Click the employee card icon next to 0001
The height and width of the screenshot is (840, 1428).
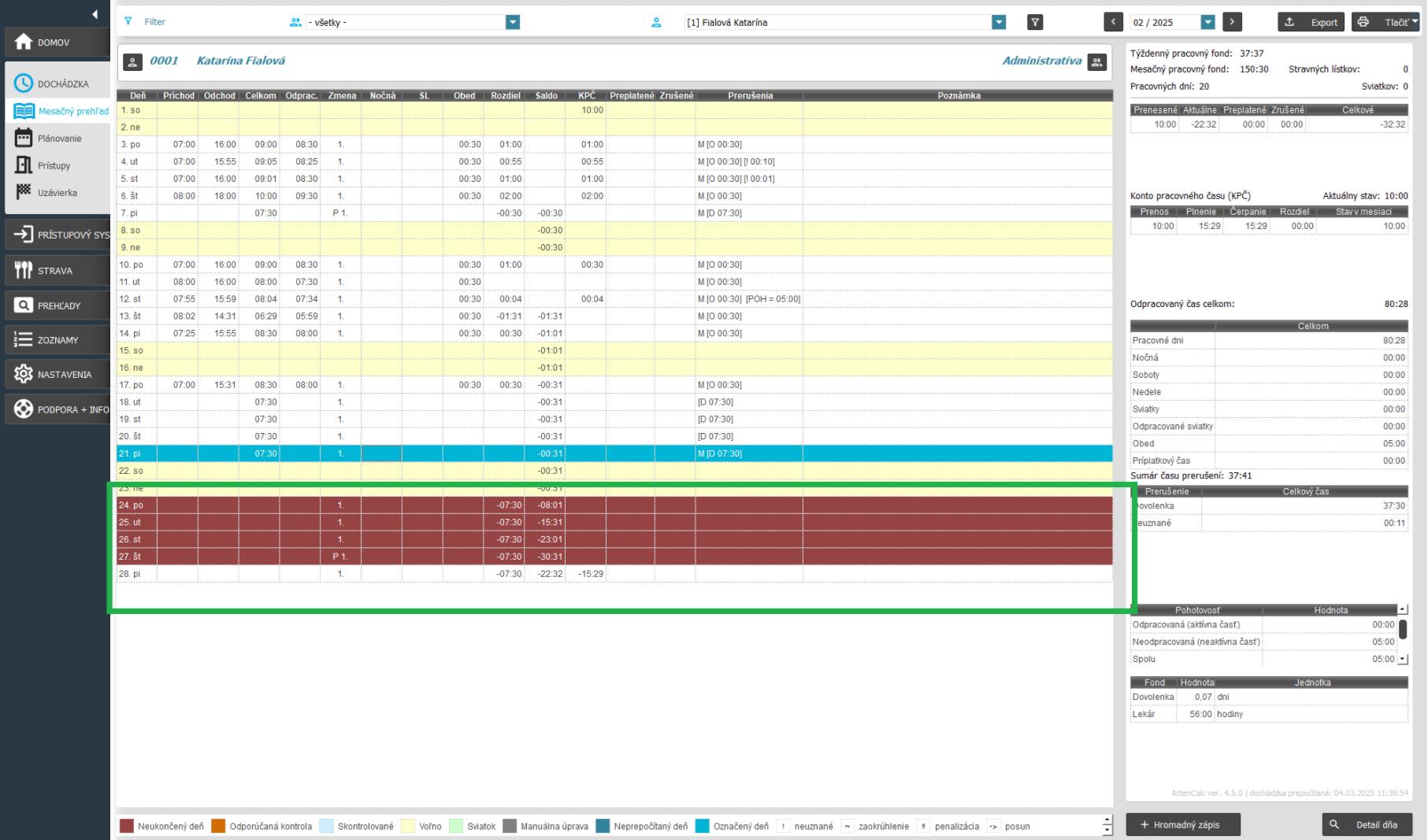pyautogui.click(x=132, y=61)
